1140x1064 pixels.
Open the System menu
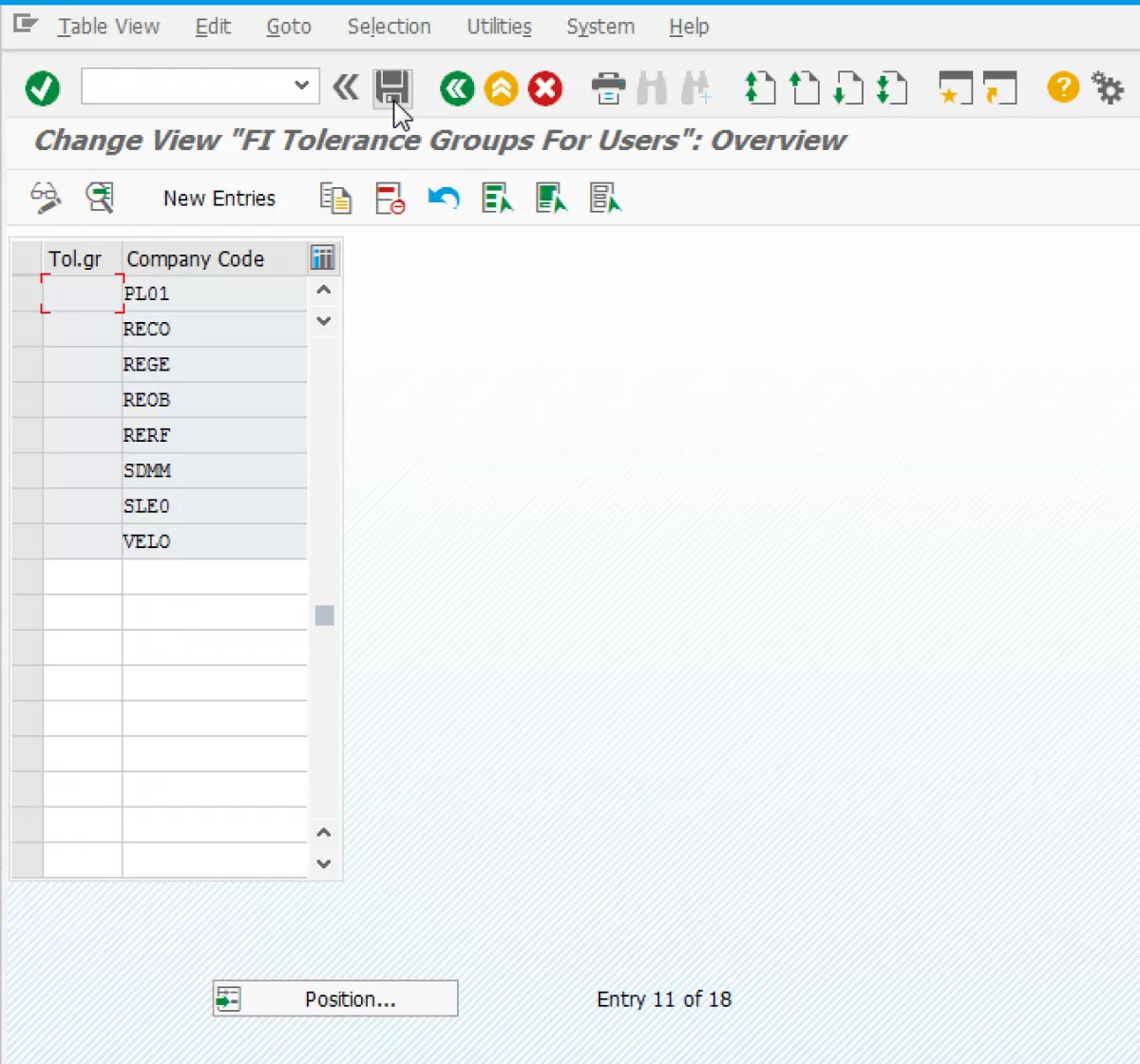pyautogui.click(x=600, y=27)
